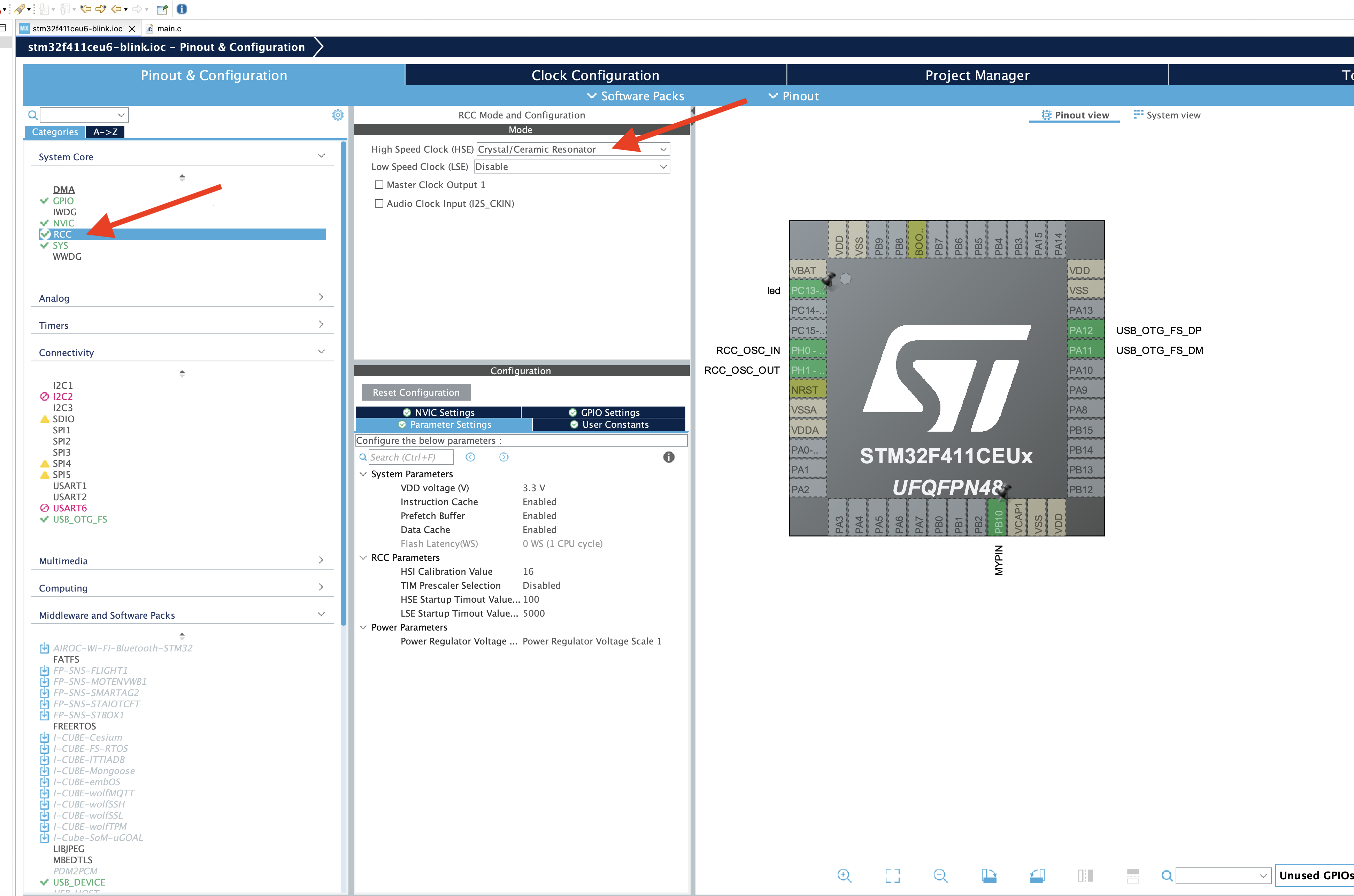Screen dimensions: 1354x896
Task: Click the PC13 led pin on chip
Action: tap(808, 290)
